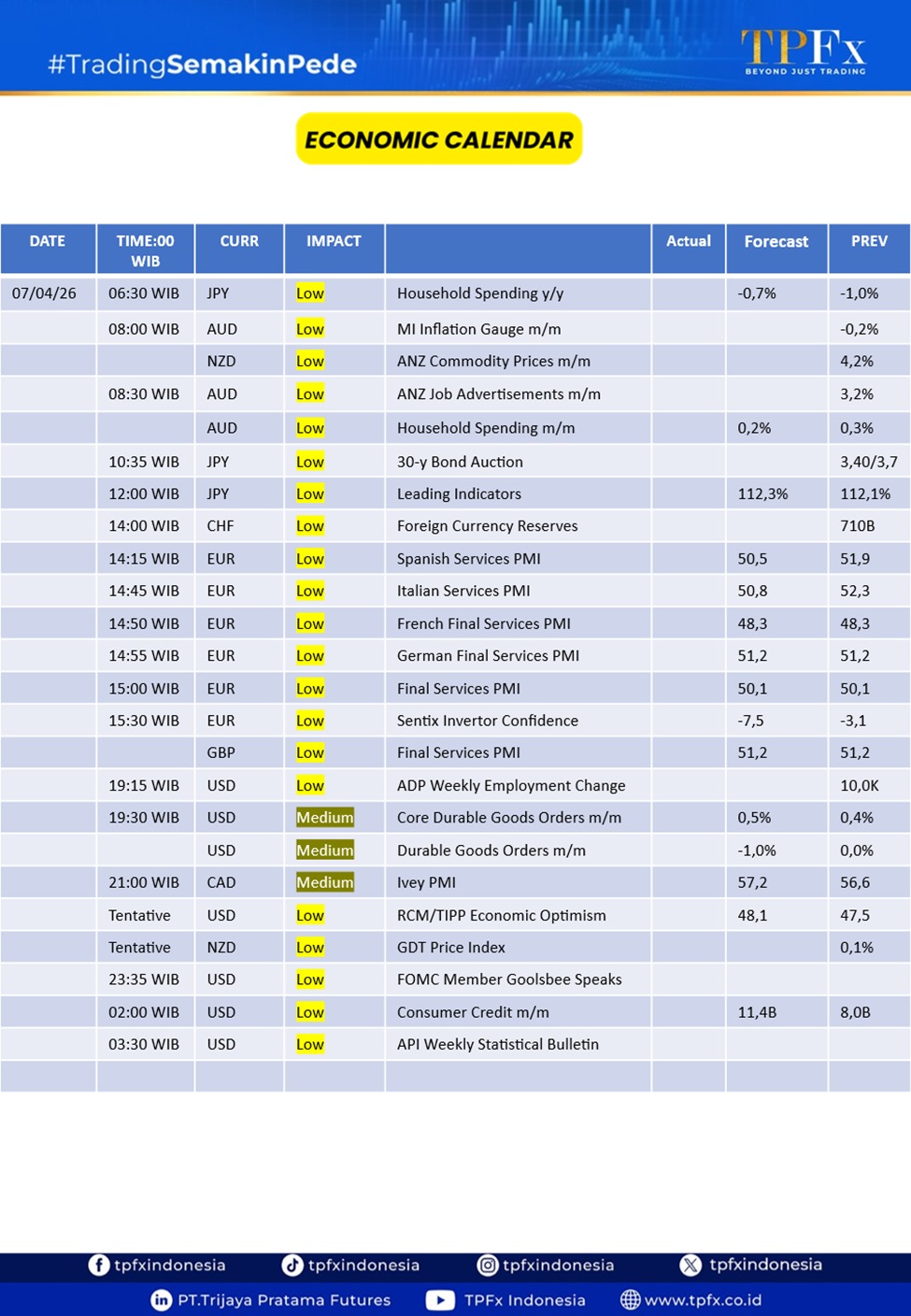The width and height of the screenshot is (911, 1316).
Task: Select the Forecast column header
Action: (776, 242)
